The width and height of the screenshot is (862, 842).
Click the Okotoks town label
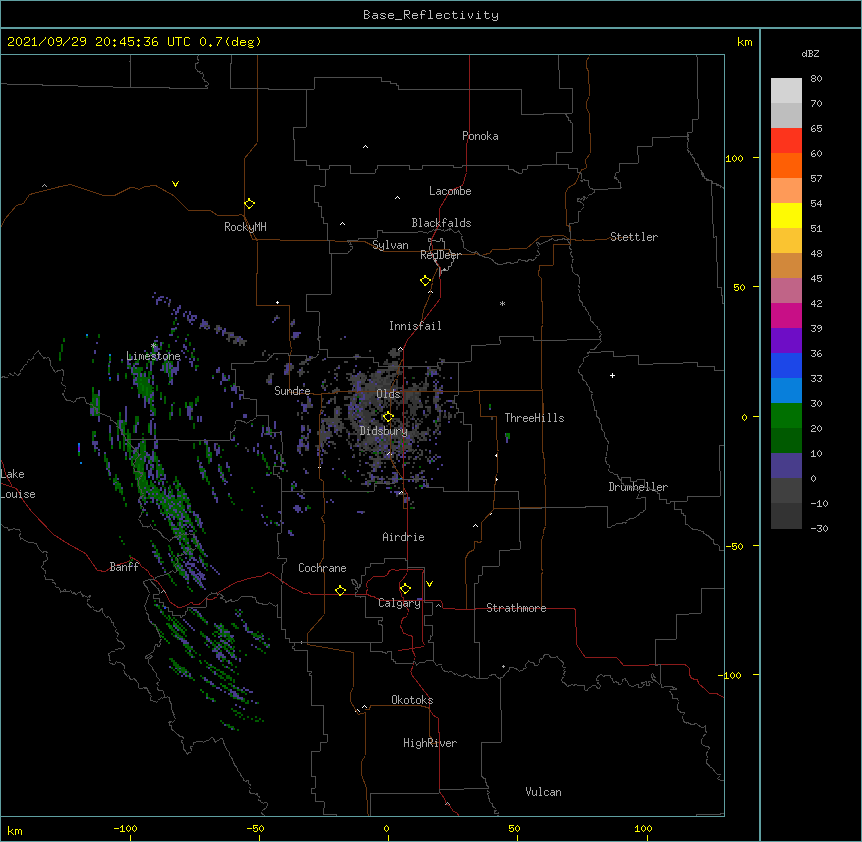(x=412, y=700)
